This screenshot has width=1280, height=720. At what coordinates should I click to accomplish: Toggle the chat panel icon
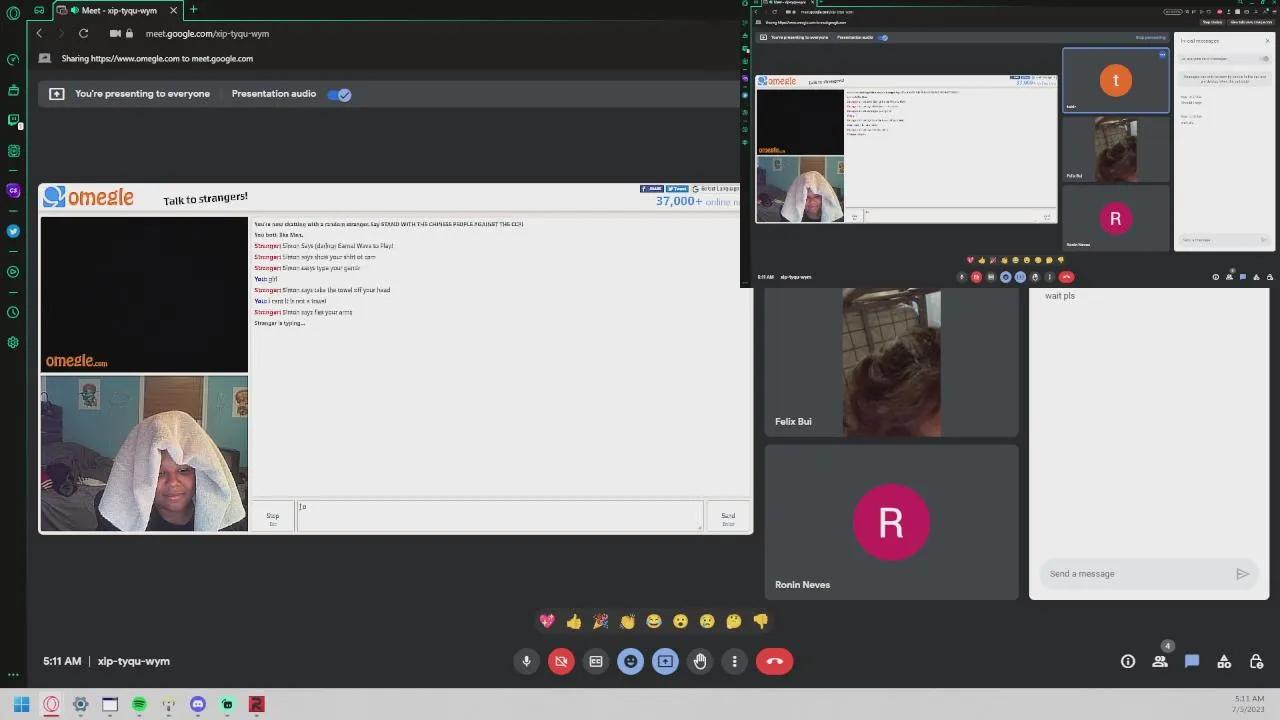pyautogui.click(x=1192, y=661)
